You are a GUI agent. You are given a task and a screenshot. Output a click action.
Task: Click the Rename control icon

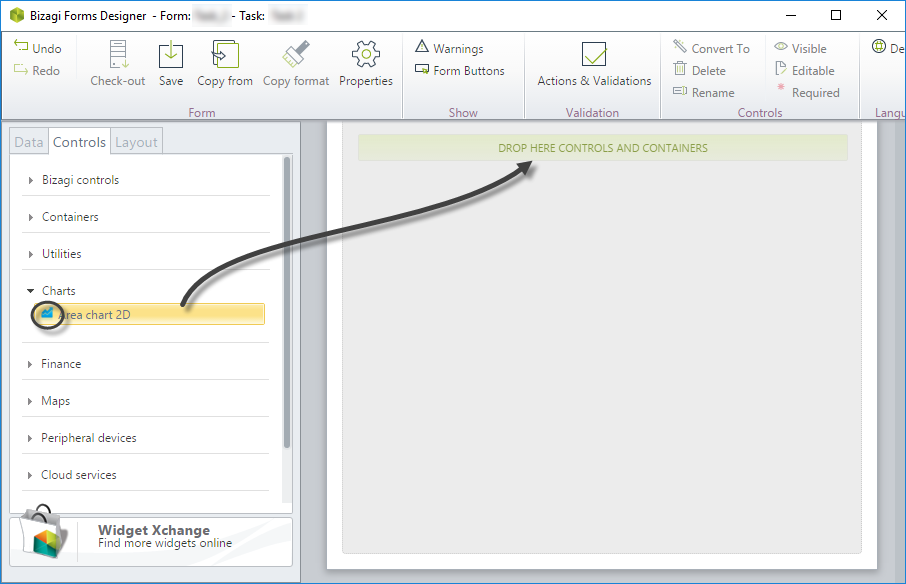tap(680, 91)
